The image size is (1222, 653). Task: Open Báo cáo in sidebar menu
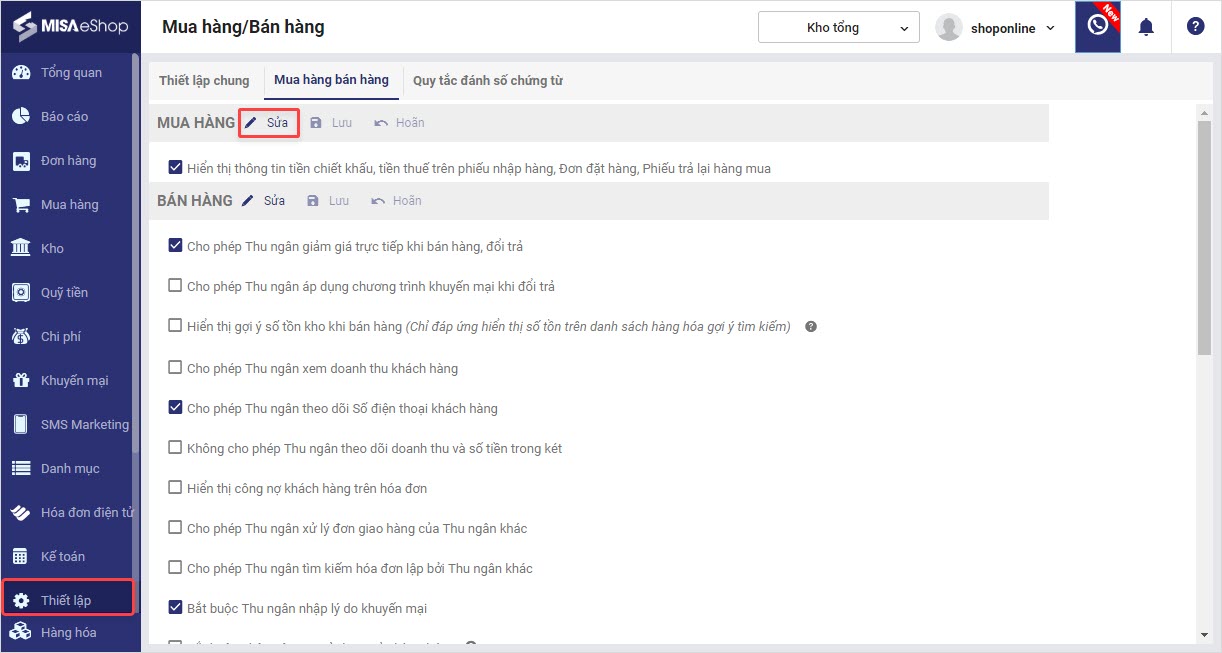tap(65, 117)
